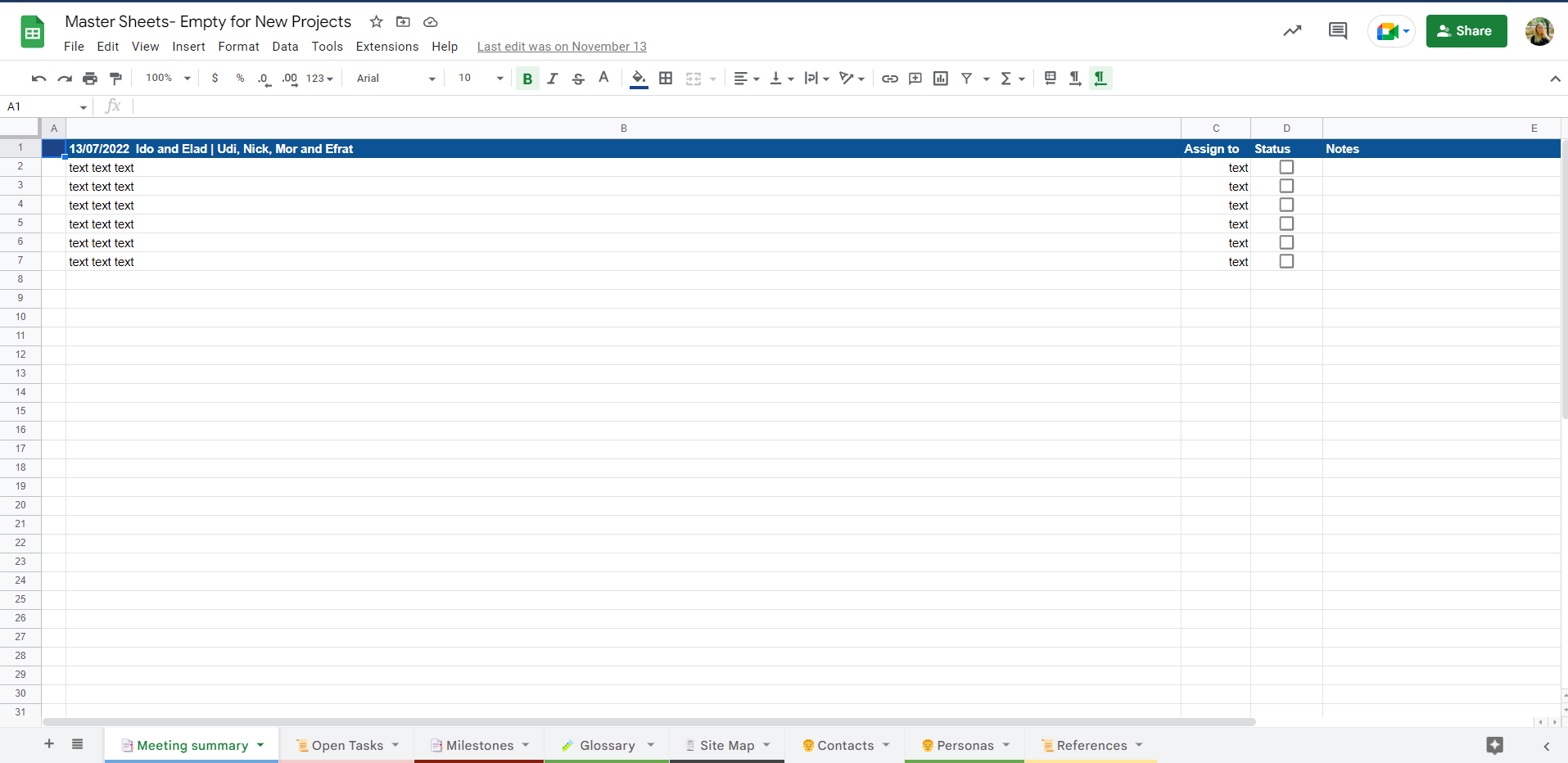Format as currency with dollar icon

click(215, 78)
